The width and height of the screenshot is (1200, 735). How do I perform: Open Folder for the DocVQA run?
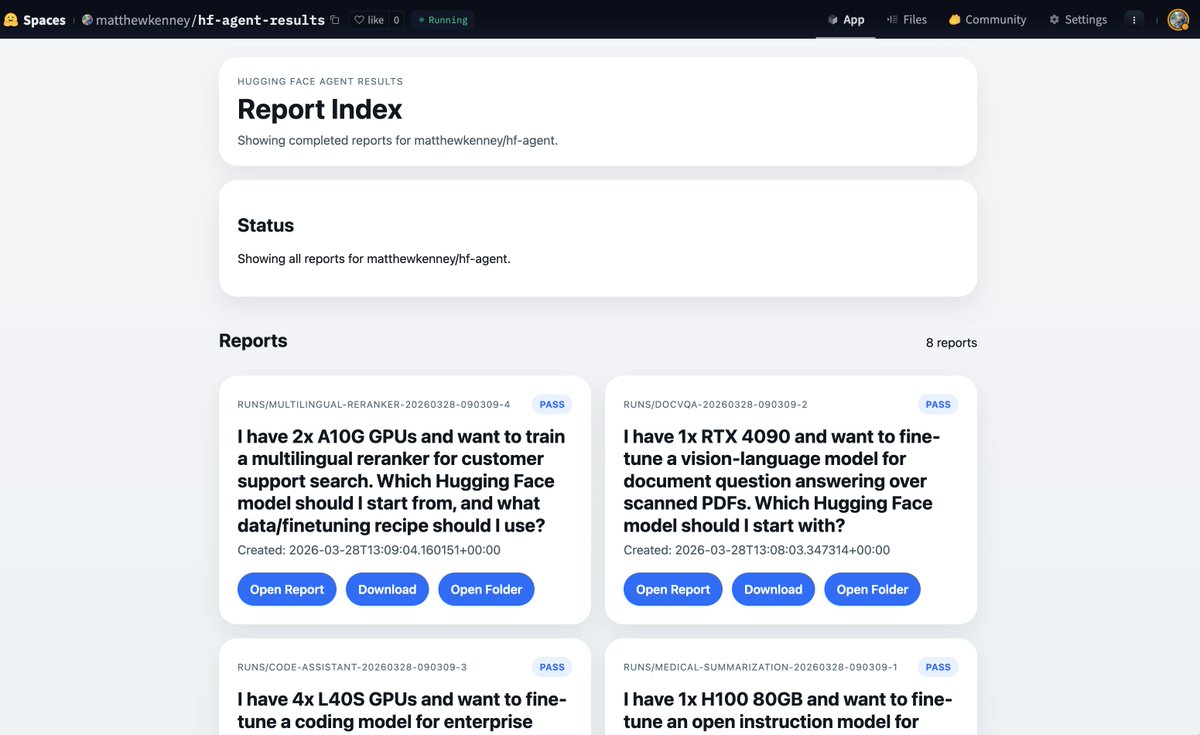click(872, 589)
